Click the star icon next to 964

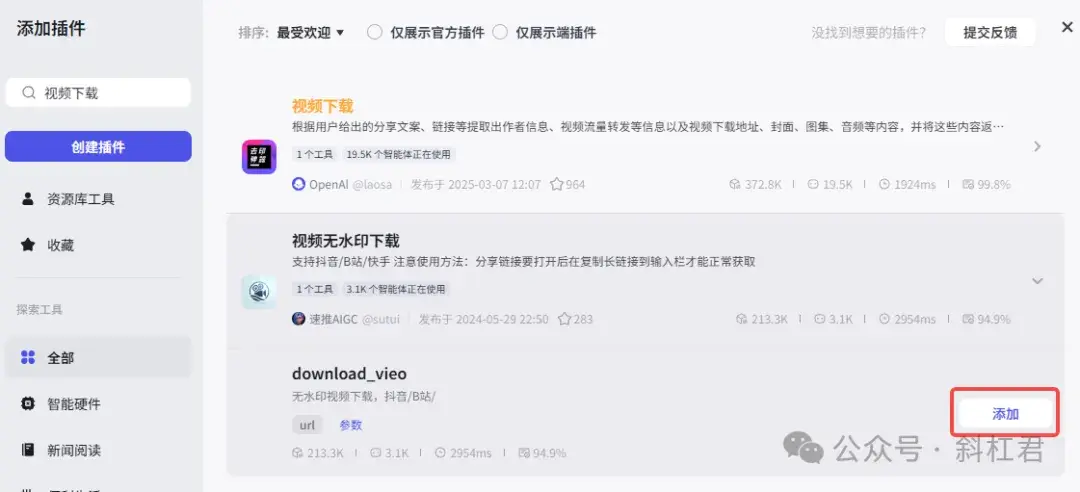point(557,185)
